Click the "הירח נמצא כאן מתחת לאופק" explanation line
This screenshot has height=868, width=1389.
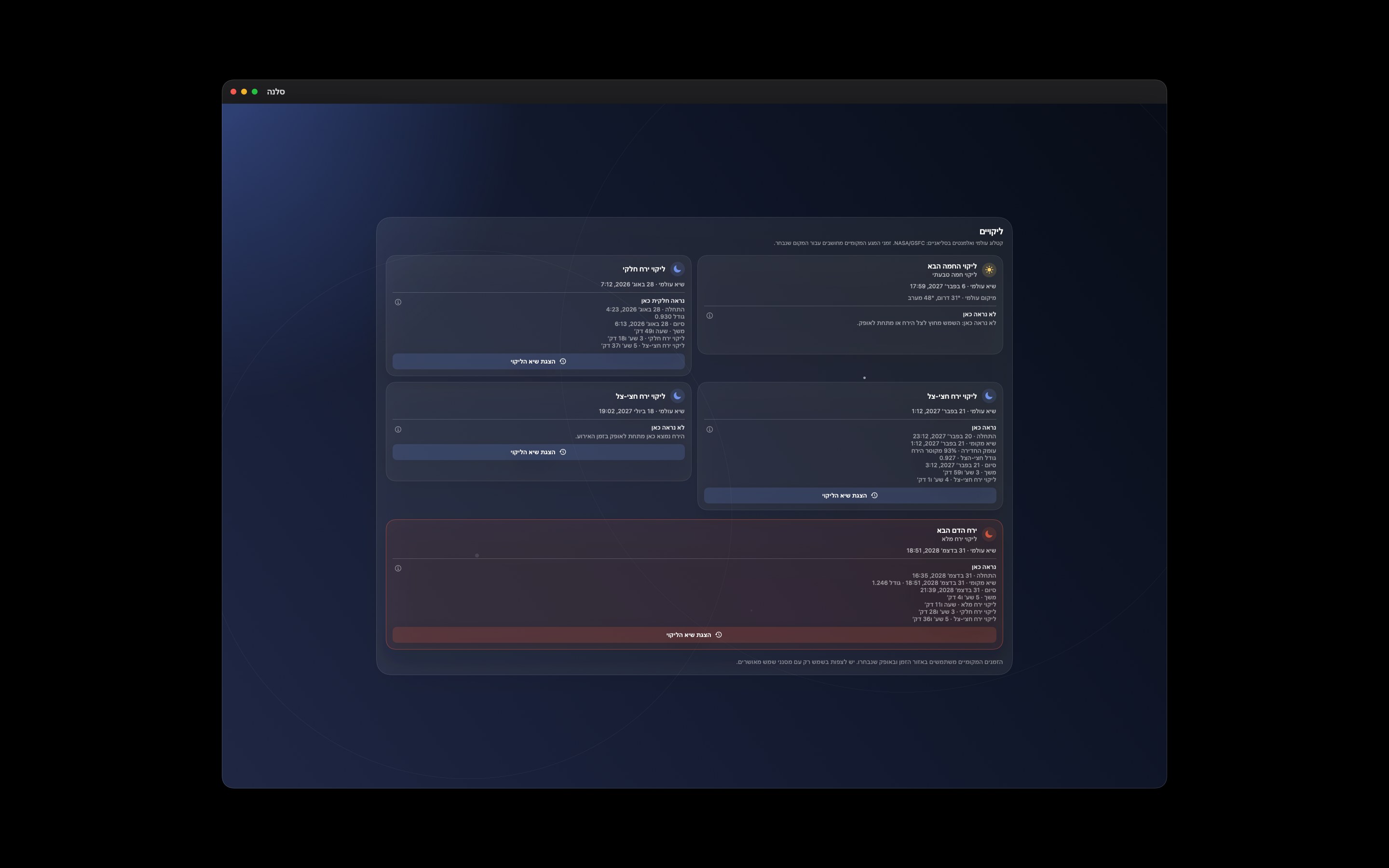[630, 436]
